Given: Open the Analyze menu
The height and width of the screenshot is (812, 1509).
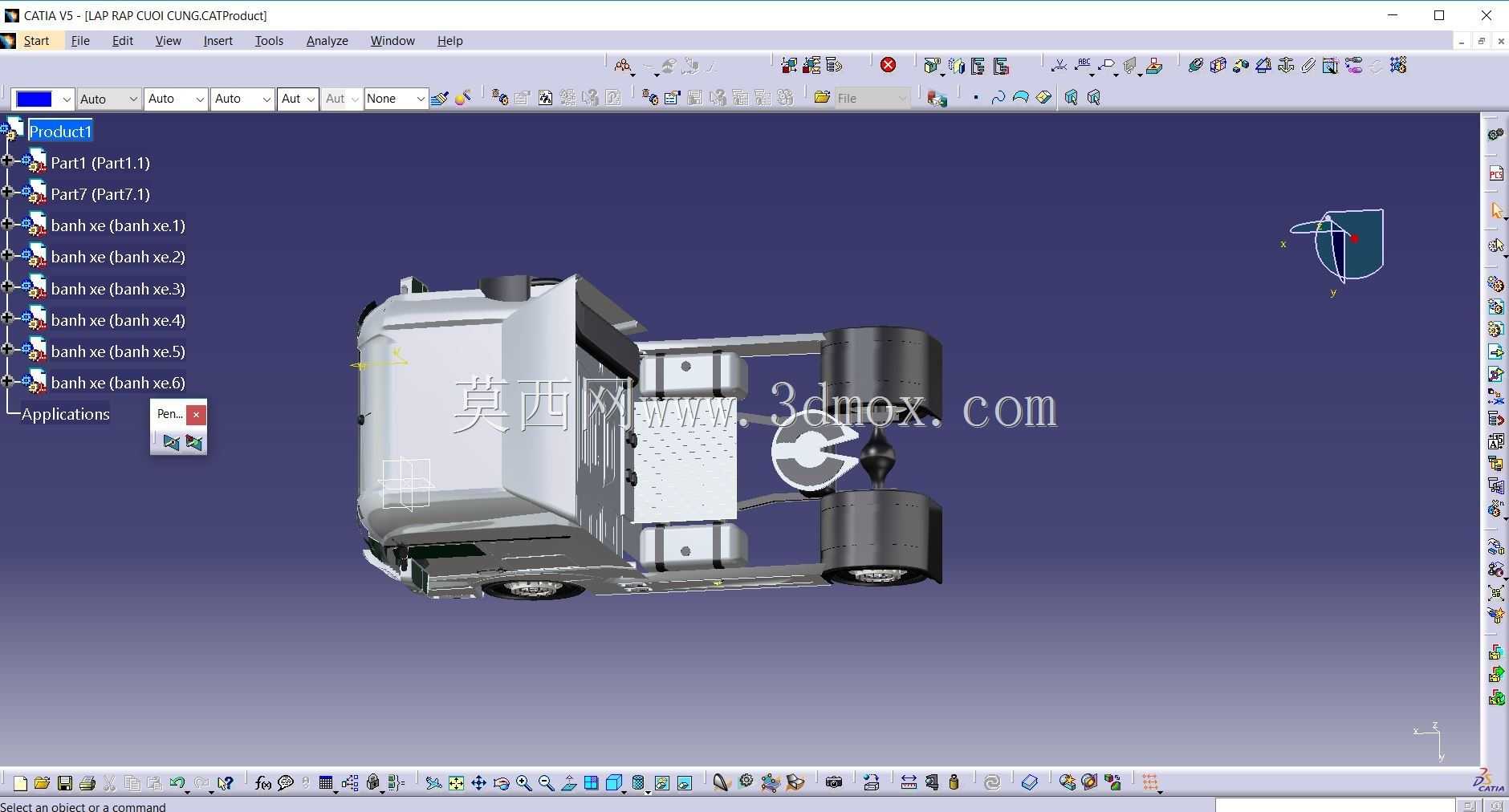Looking at the screenshot, I should [x=327, y=41].
